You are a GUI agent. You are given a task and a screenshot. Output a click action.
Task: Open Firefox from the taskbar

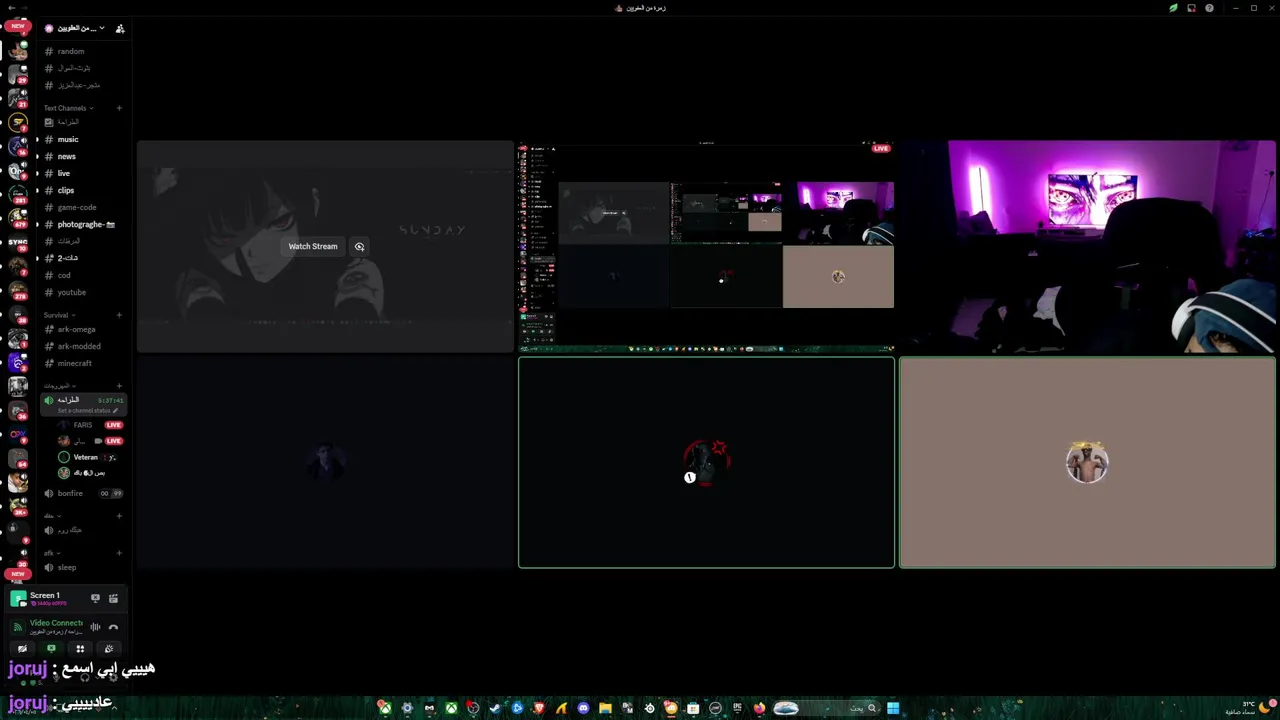tap(759, 708)
